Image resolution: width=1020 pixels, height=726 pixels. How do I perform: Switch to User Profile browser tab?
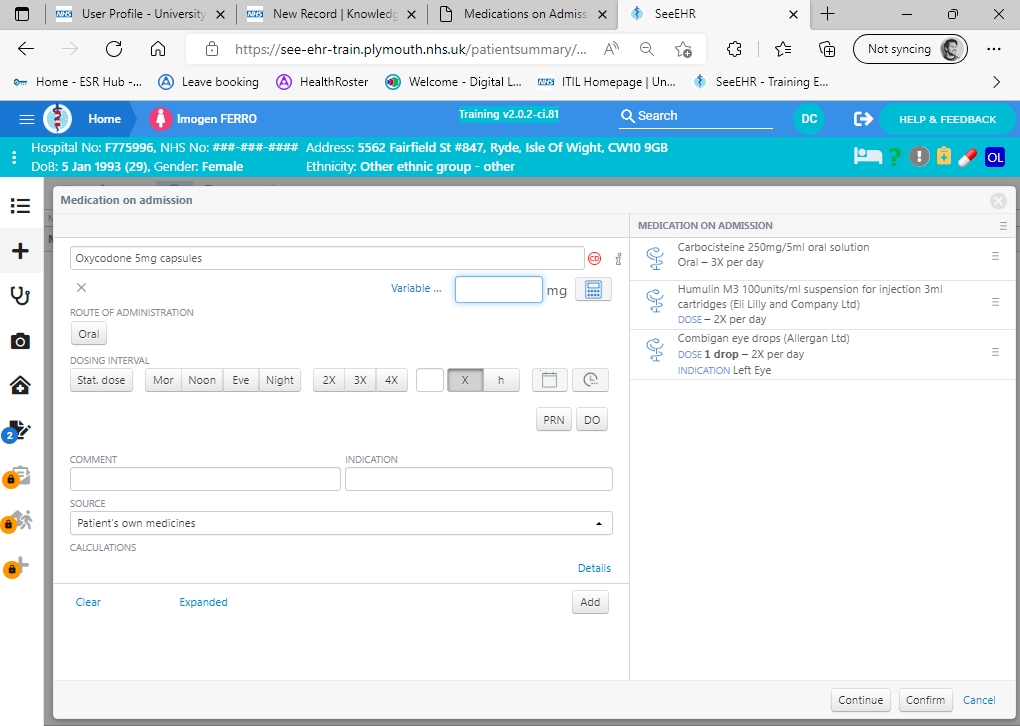point(141,14)
